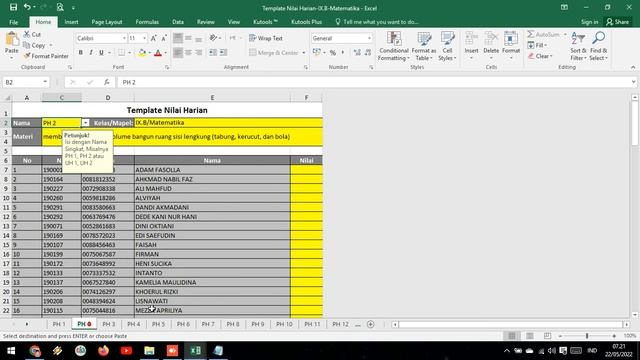
Task: Click the Format cells icon
Action: 511,38
